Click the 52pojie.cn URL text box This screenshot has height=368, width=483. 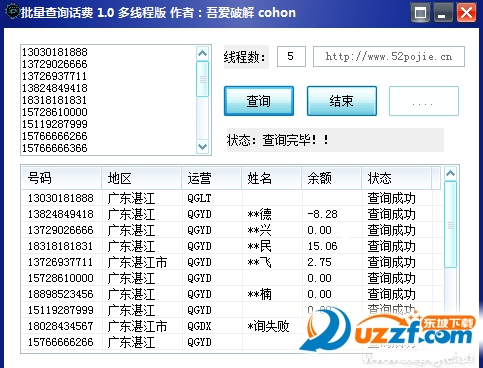[x=389, y=56]
